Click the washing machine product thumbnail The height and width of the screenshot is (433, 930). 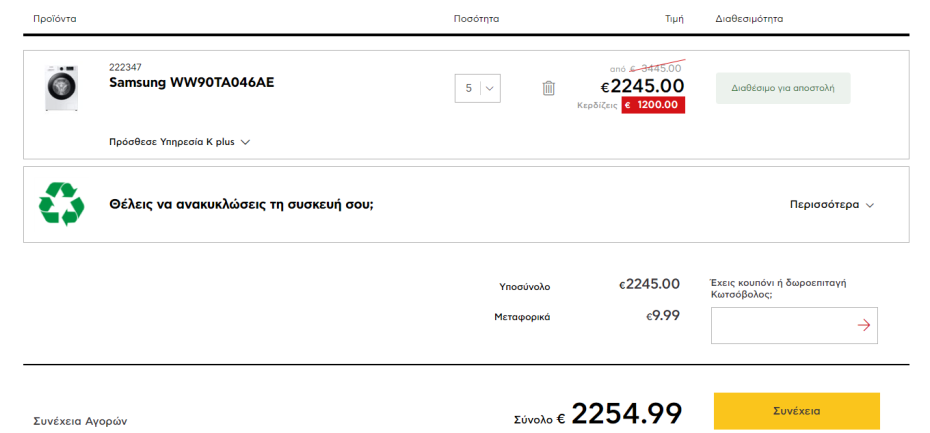pos(61,88)
